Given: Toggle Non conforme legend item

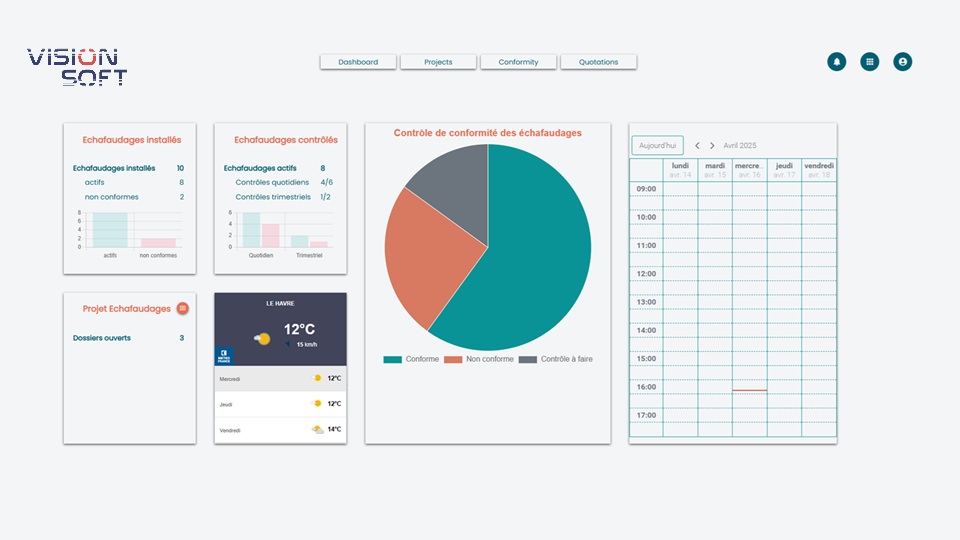Looking at the screenshot, I should (x=479, y=359).
